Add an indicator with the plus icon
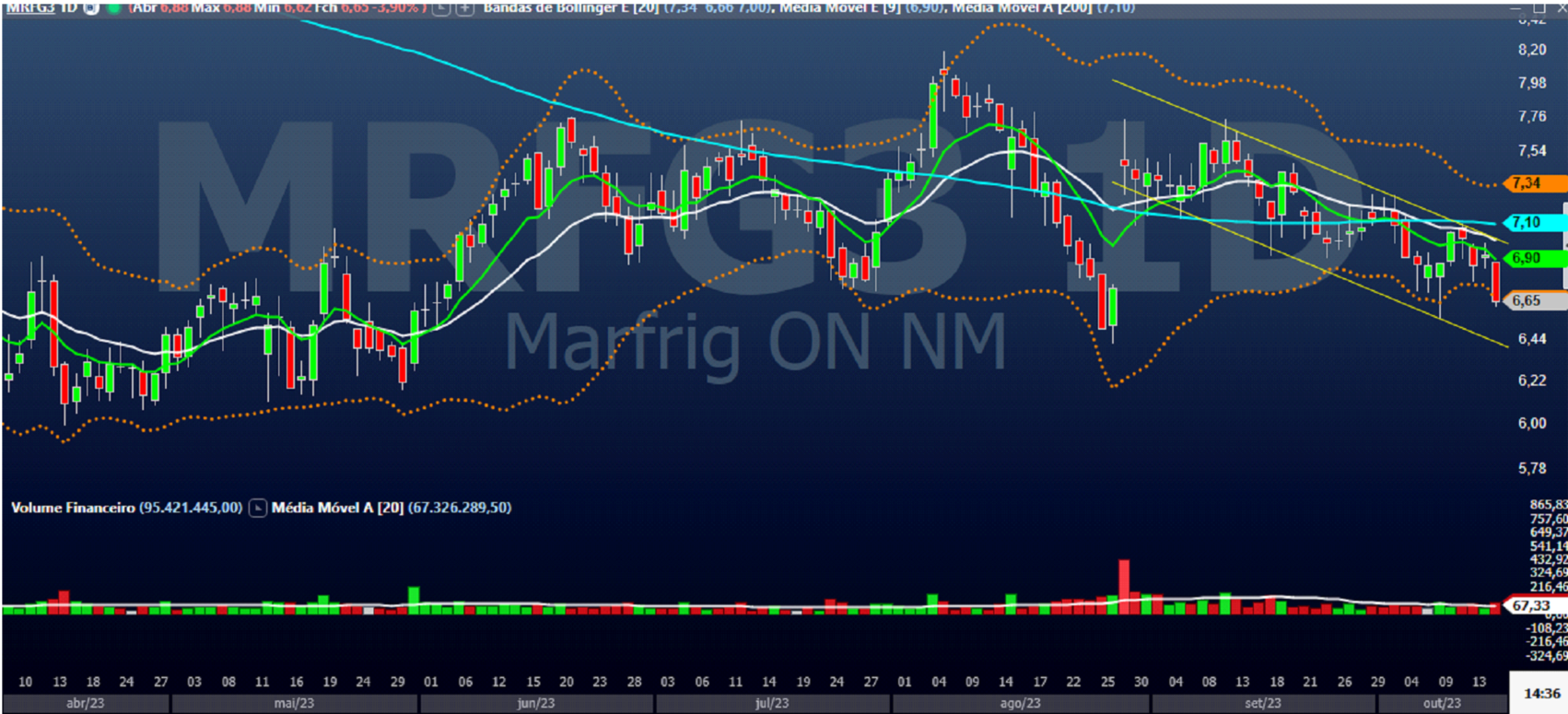 [x=465, y=7]
